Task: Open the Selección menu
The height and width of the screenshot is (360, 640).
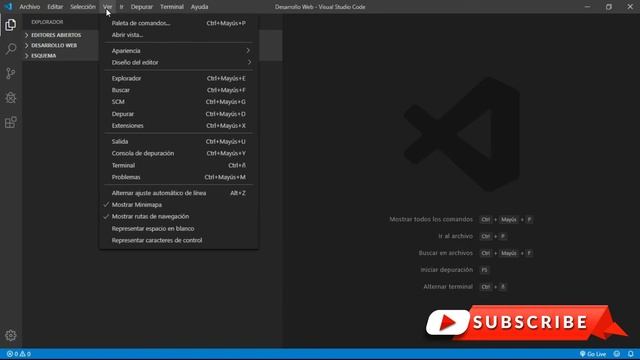Action: [83, 7]
